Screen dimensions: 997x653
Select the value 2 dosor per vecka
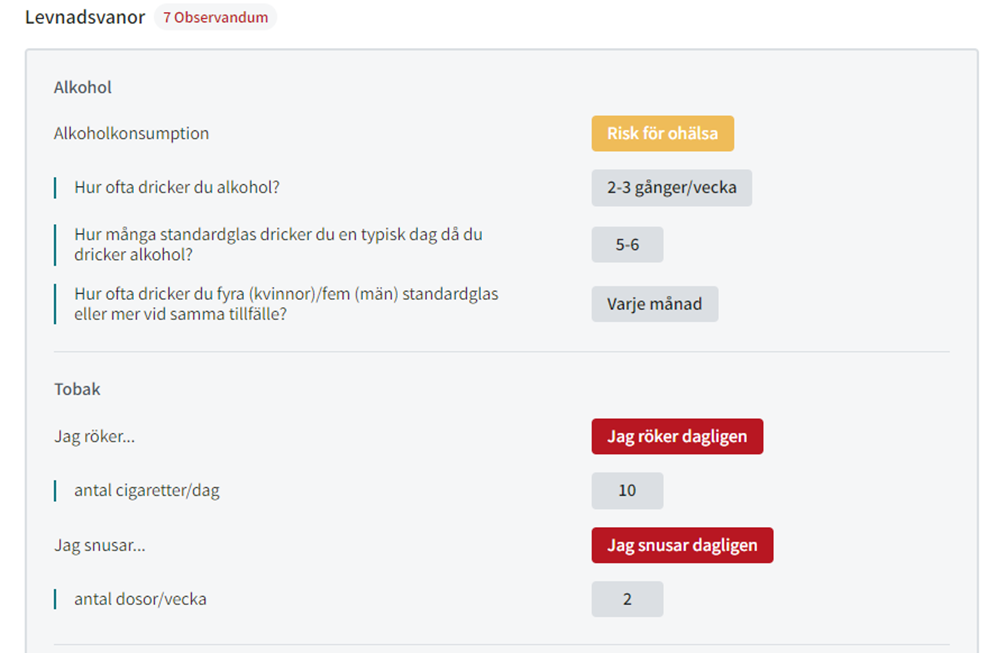627,599
